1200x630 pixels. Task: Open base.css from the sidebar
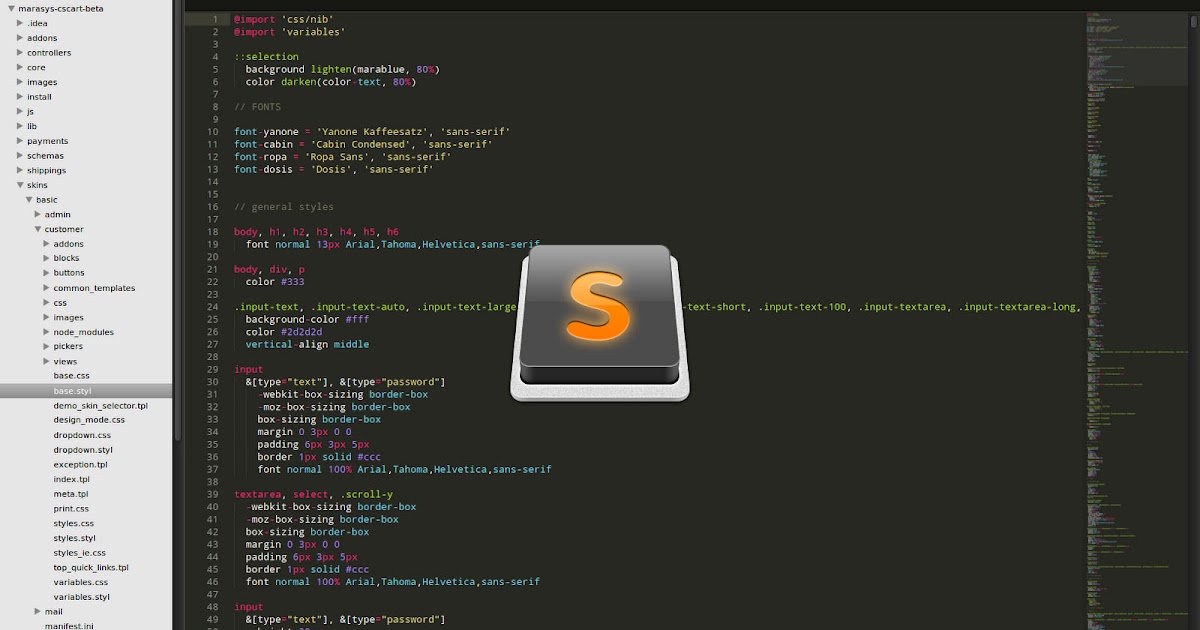point(71,375)
